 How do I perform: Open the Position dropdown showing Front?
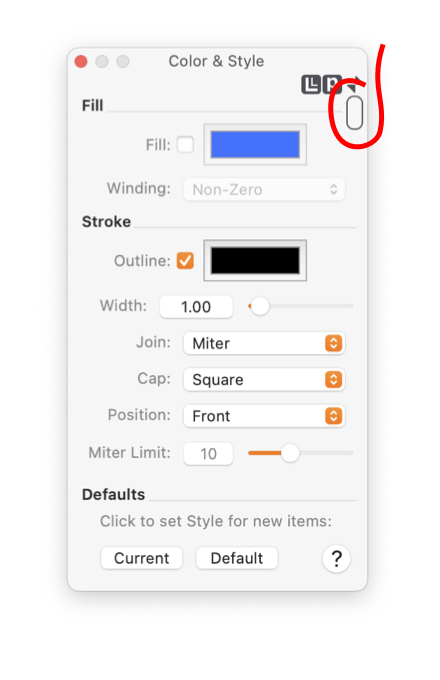(x=264, y=416)
